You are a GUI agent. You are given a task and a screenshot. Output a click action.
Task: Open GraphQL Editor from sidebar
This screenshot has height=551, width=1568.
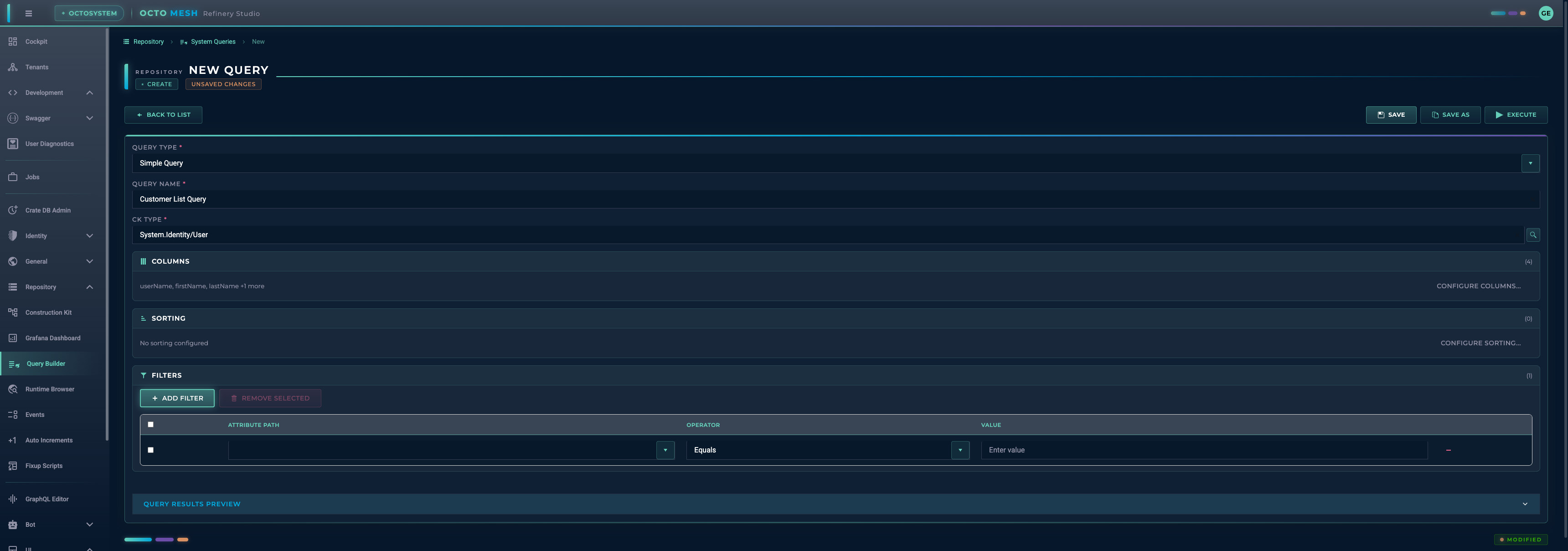[x=47, y=499]
